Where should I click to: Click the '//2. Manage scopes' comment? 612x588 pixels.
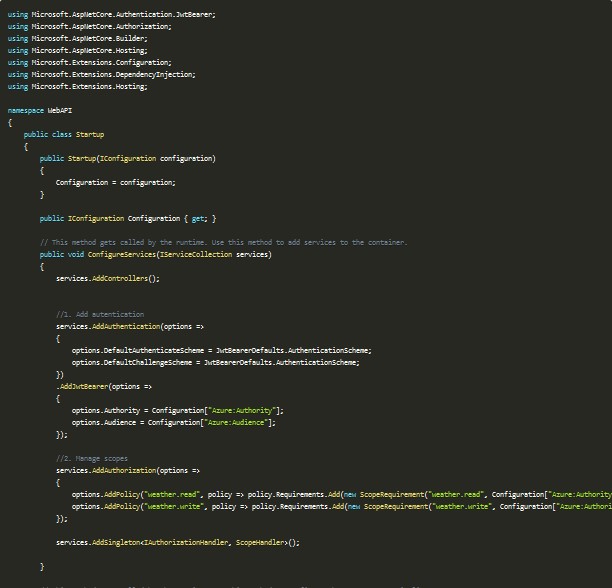coord(92,458)
